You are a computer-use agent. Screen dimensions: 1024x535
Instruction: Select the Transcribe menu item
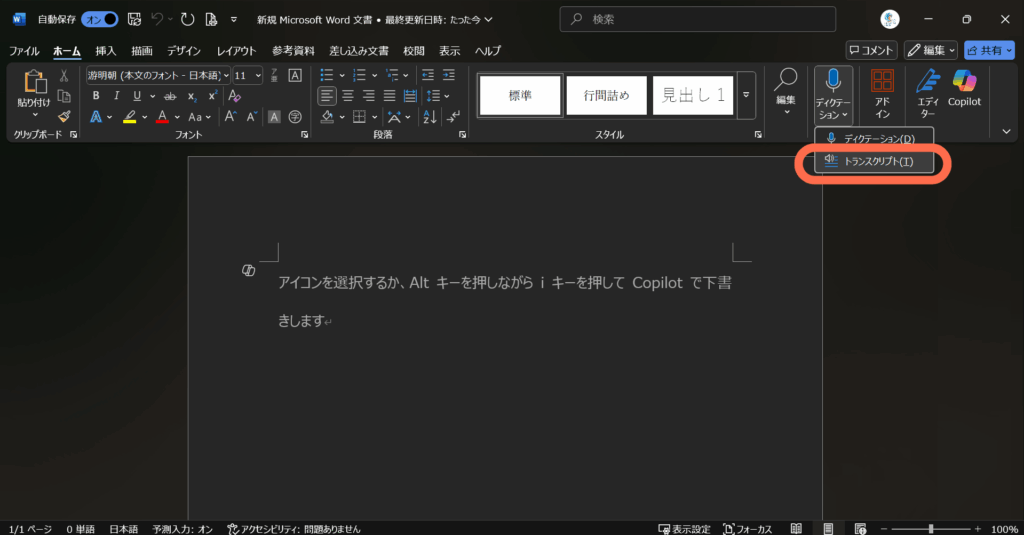(874, 161)
